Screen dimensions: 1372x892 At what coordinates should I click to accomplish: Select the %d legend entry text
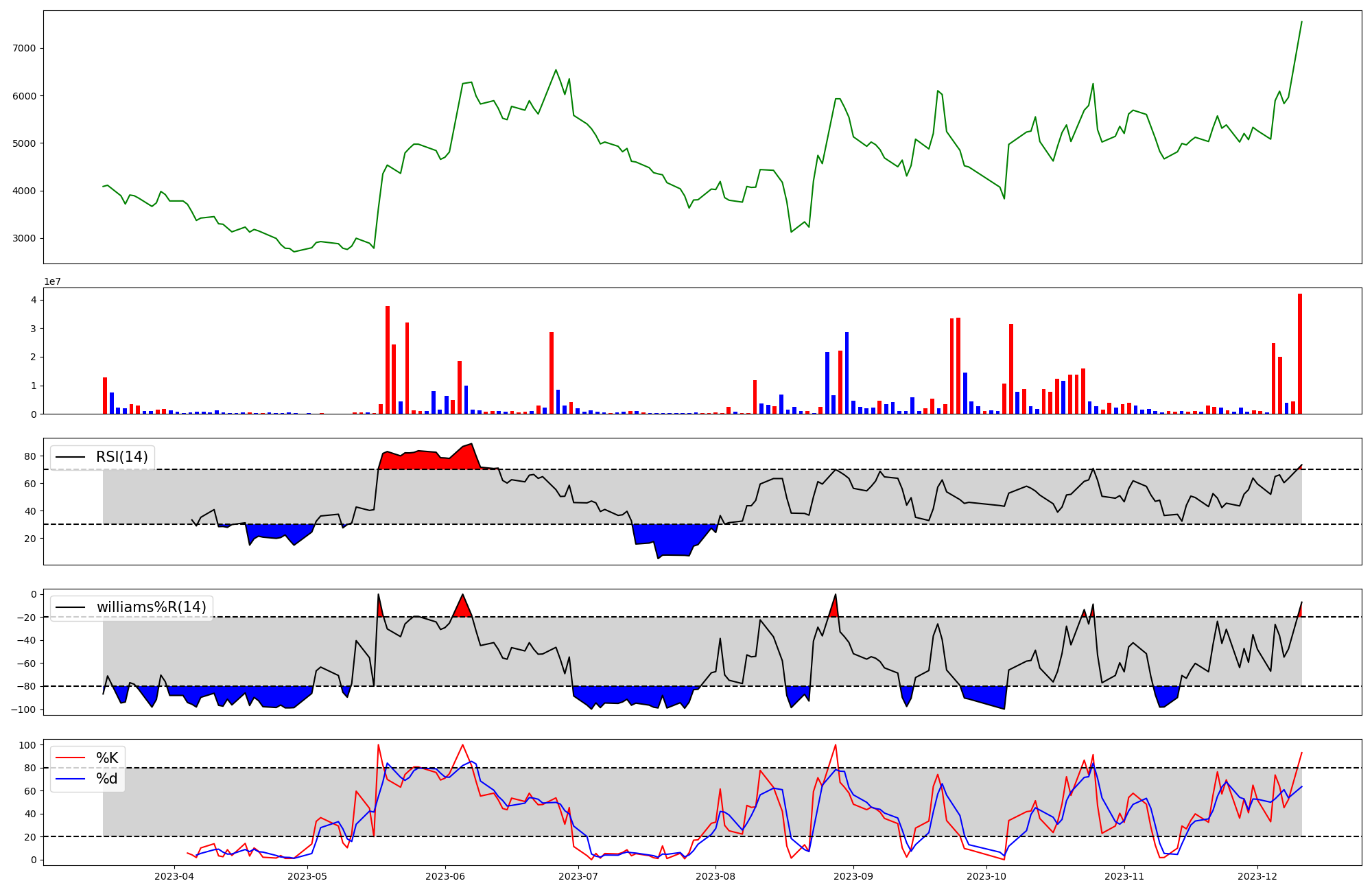point(107,779)
